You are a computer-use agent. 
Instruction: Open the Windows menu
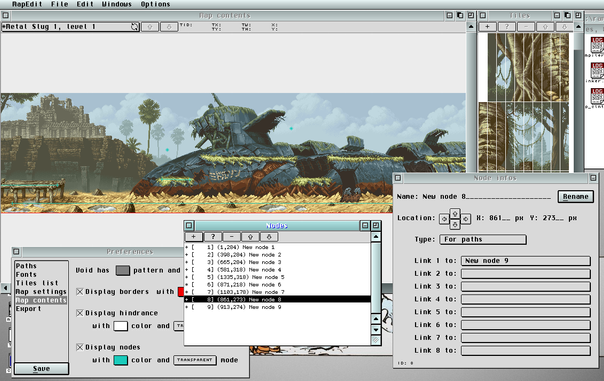click(x=116, y=4)
